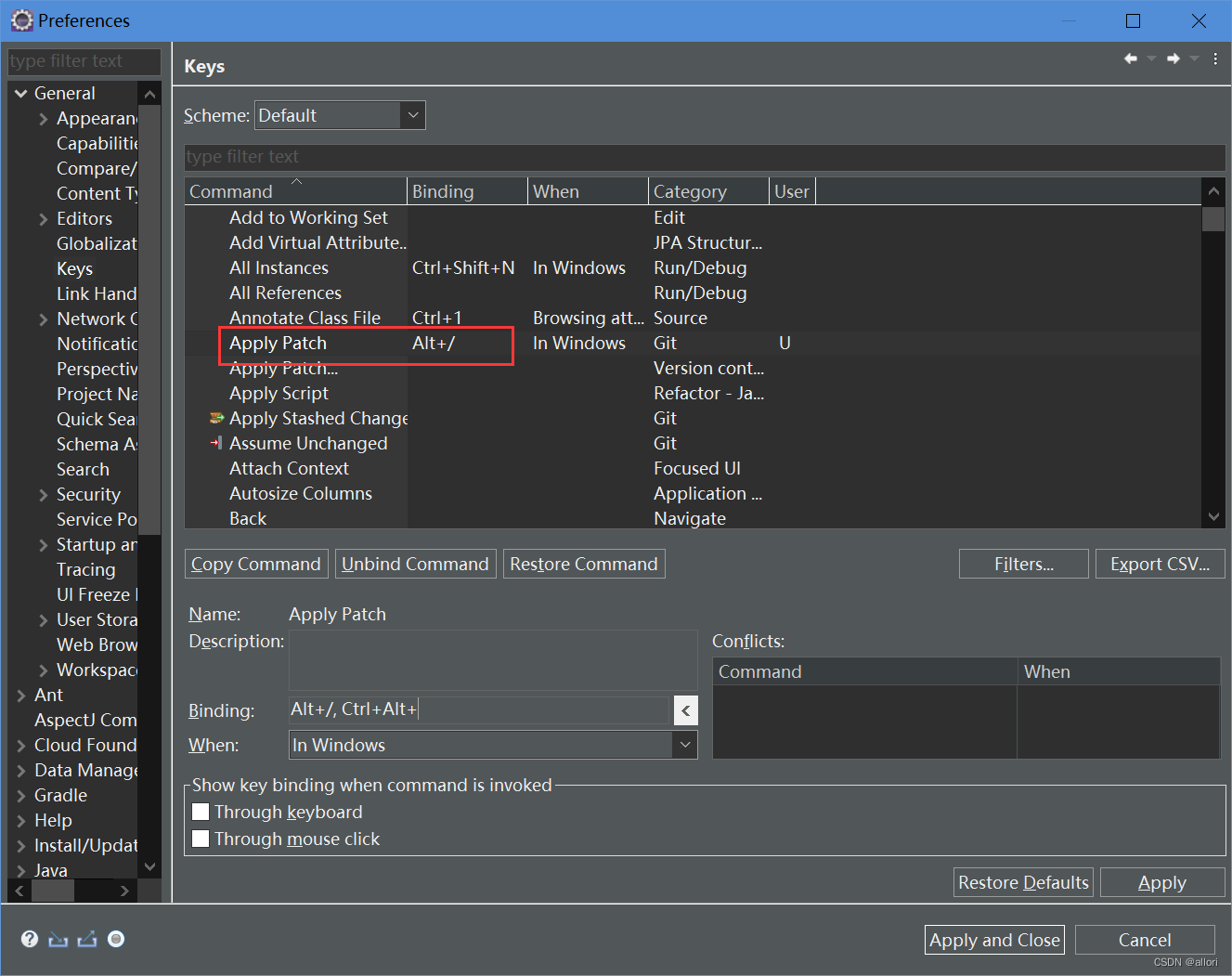Open the view menu via three-dot icon
The width and height of the screenshot is (1232, 976).
coord(1214,58)
